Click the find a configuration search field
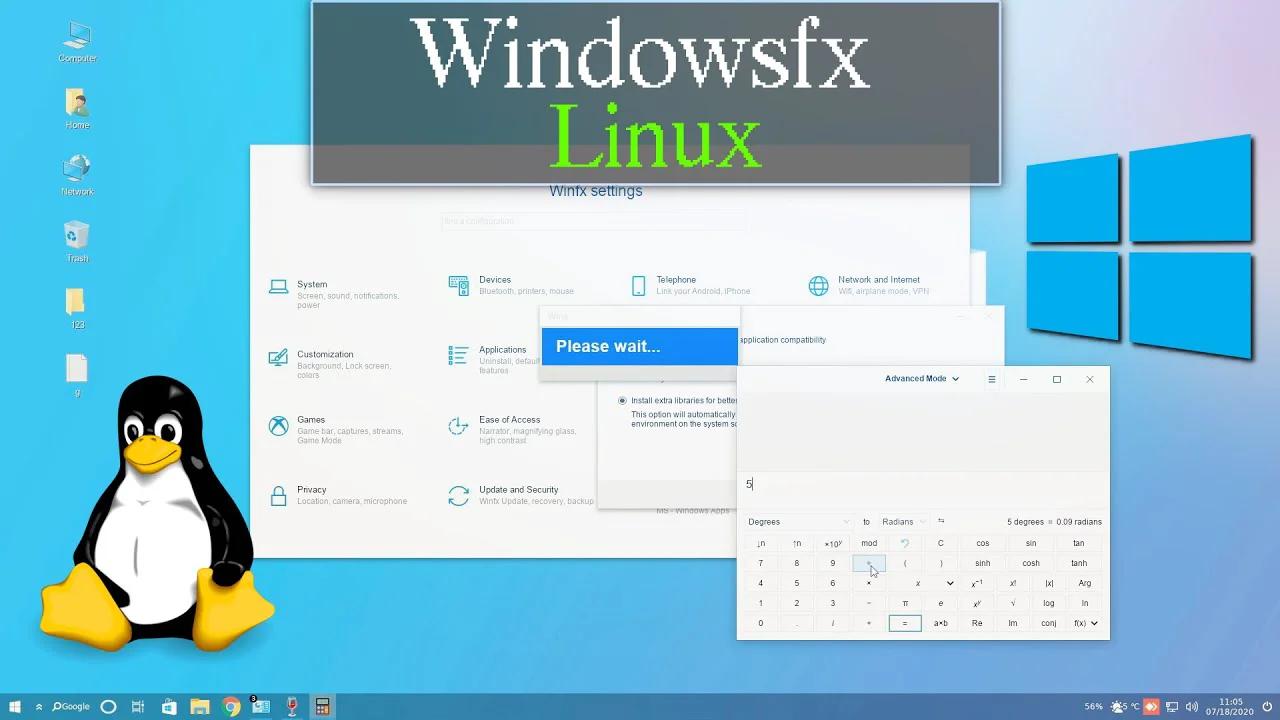This screenshot has width=1280, height=720. (x=593, y=221)
